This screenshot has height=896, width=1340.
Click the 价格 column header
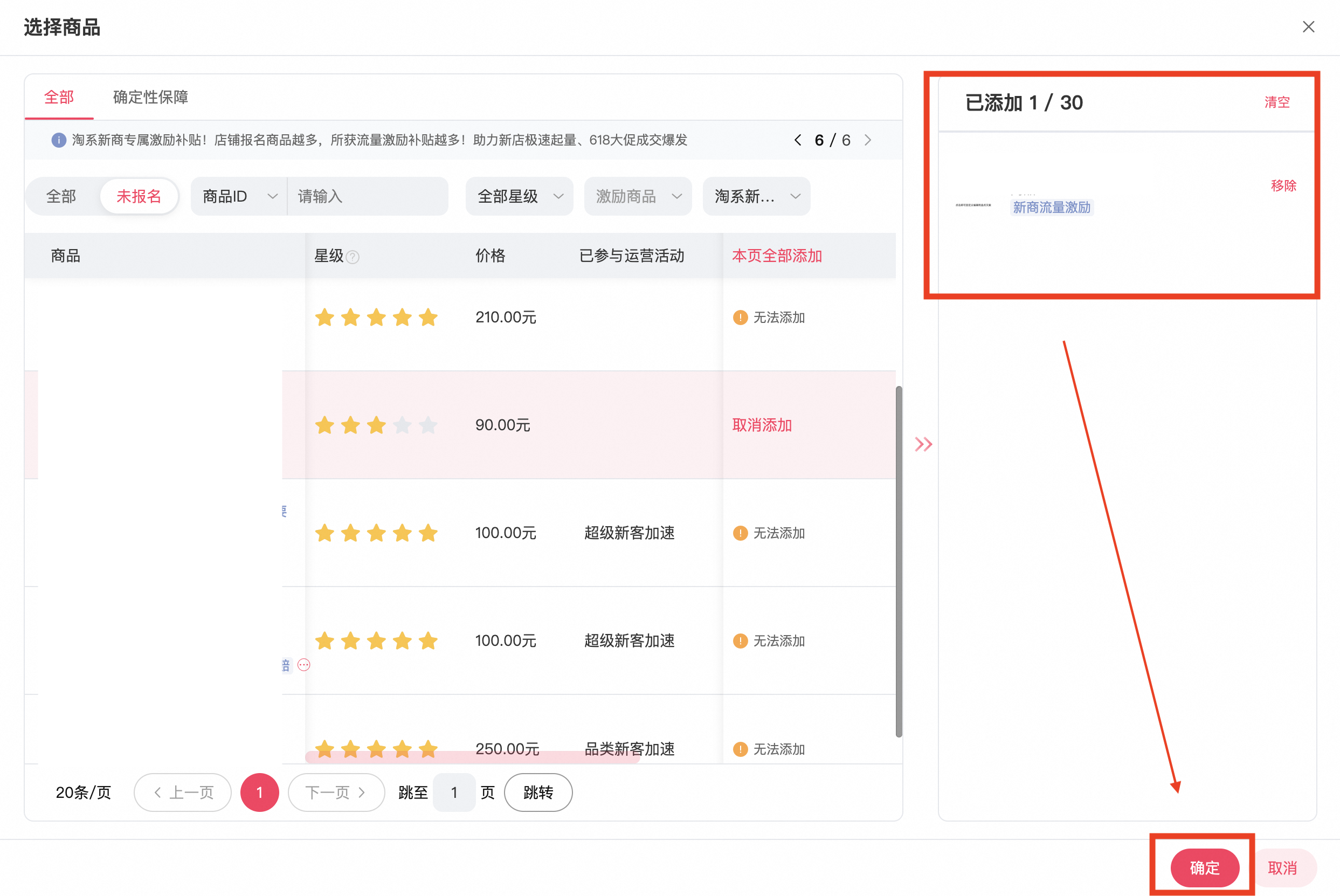[x=490, y=256]
